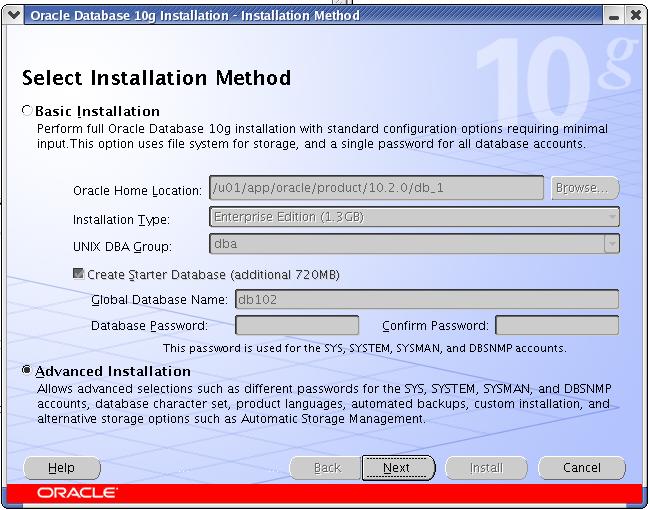This screenshot has width=650, height=510.
Task: Open the Installation Type dropdown
Action: (x=414, y=218)
